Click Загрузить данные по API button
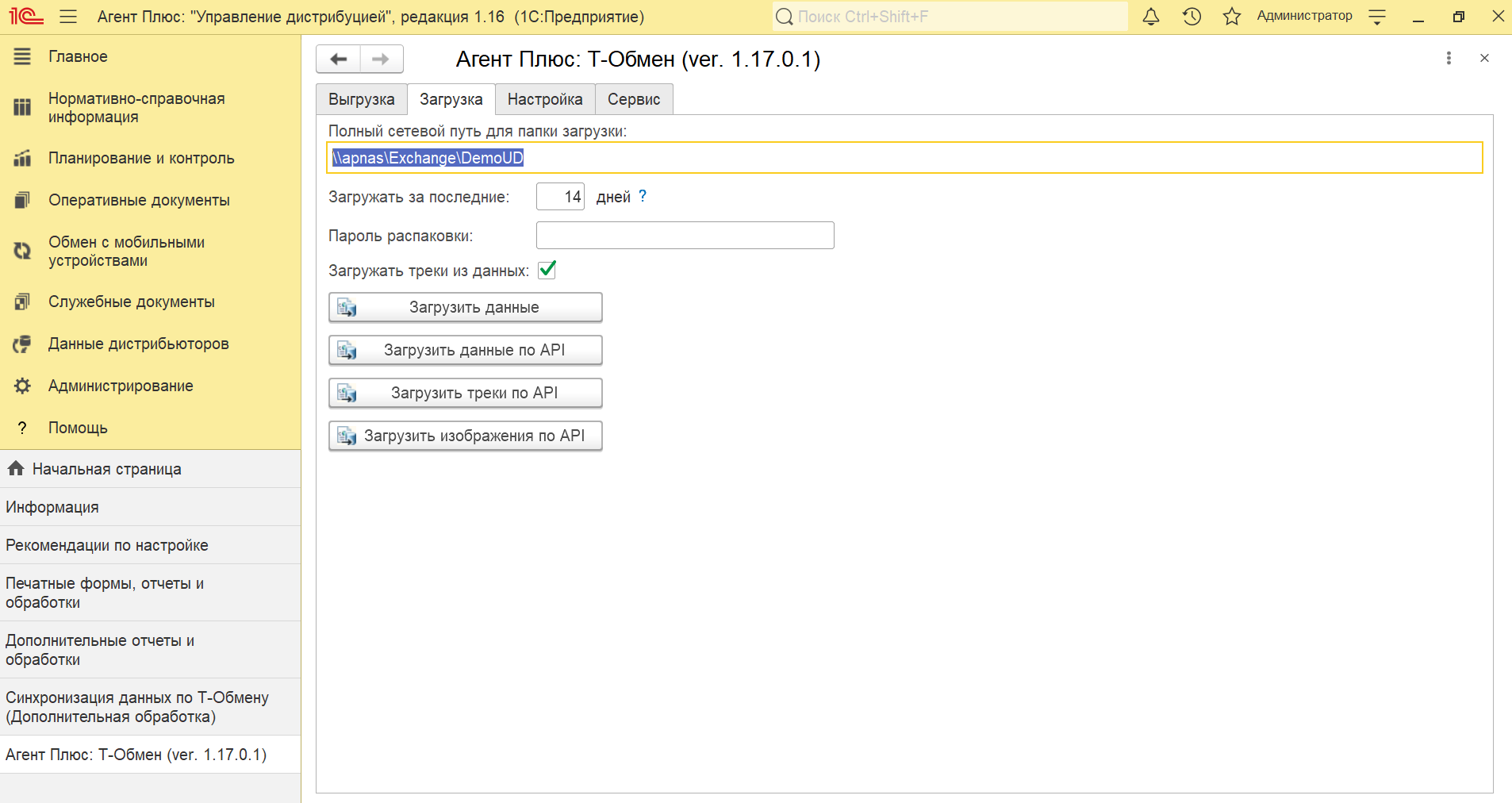 [466, 351]
